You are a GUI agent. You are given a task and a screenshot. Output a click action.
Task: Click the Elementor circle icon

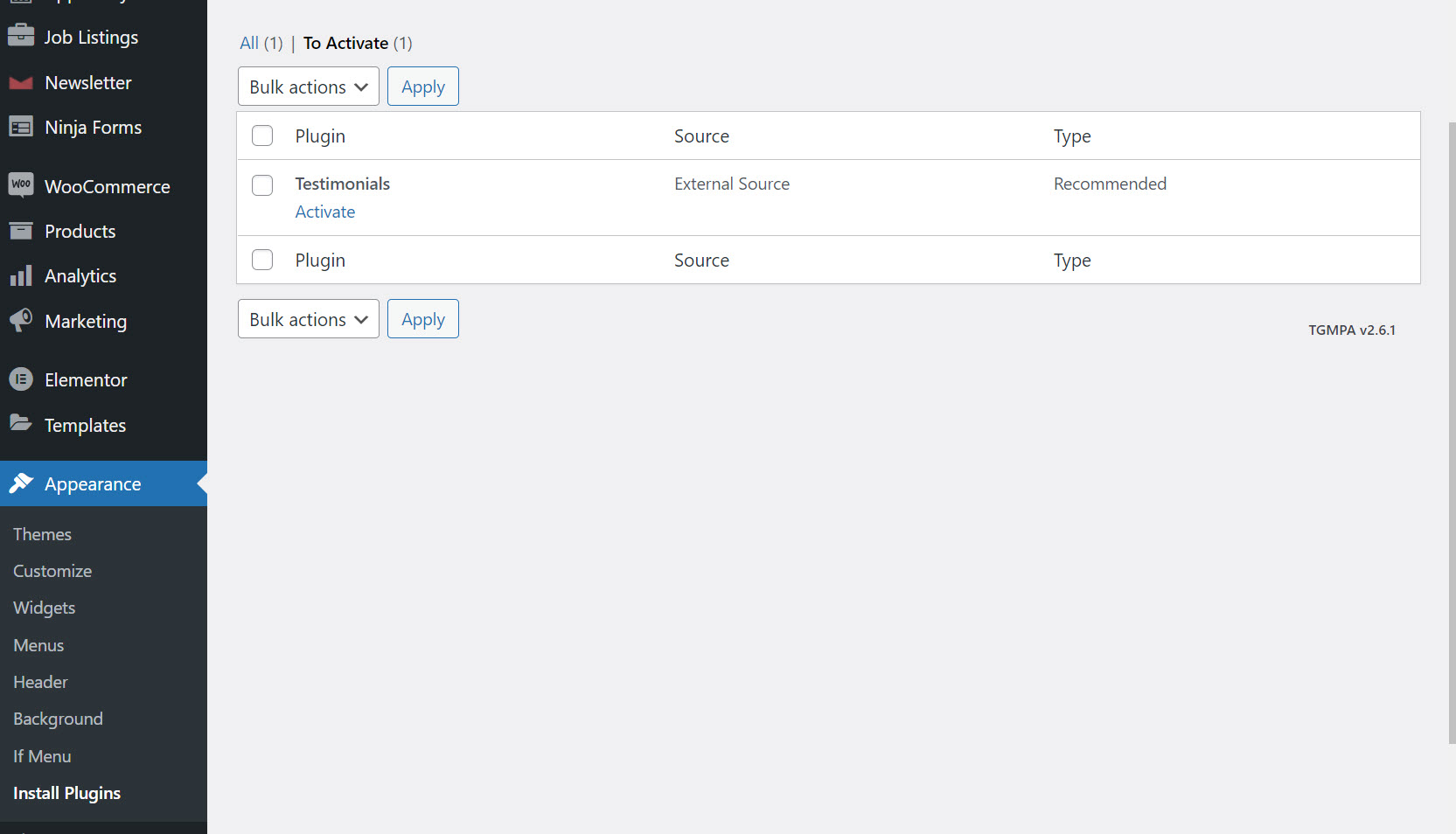coord(21,379)
